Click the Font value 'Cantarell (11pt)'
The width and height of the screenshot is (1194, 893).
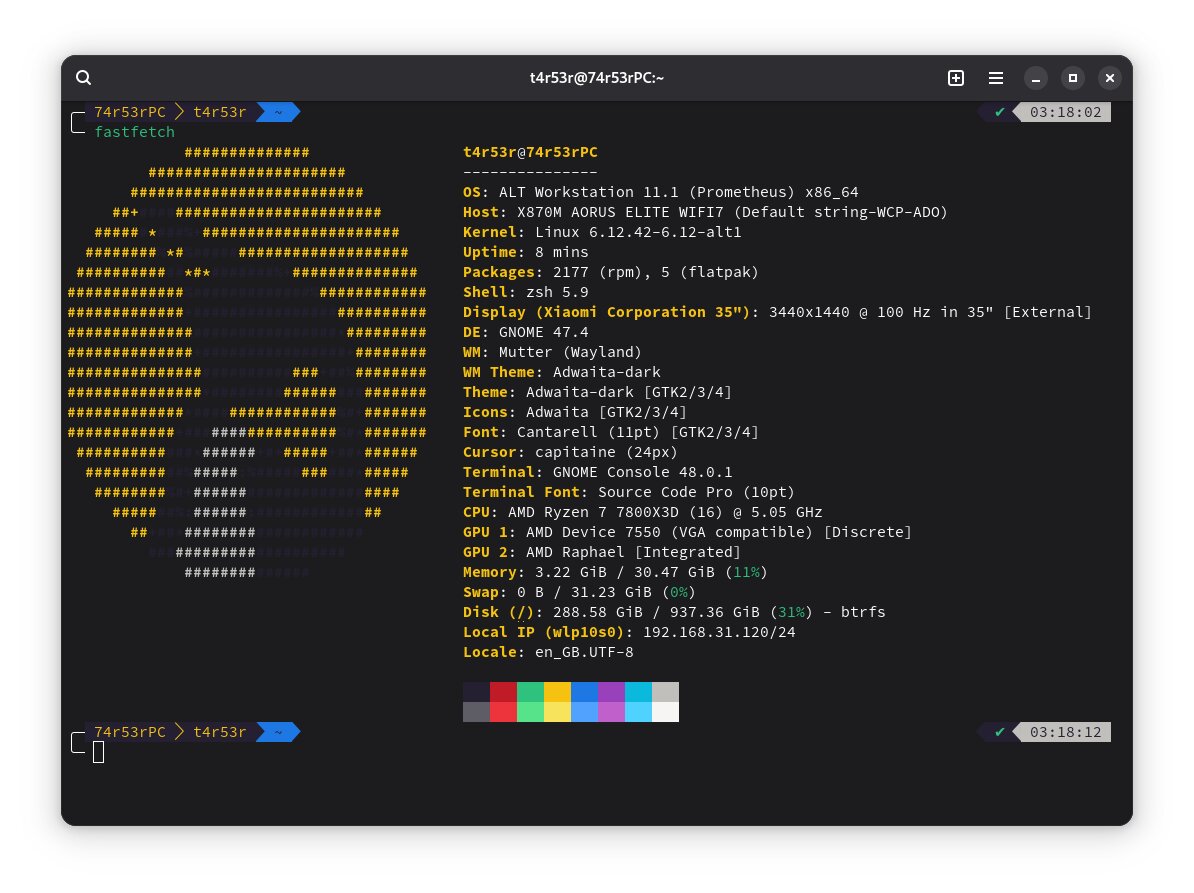[x=589, y=432]
